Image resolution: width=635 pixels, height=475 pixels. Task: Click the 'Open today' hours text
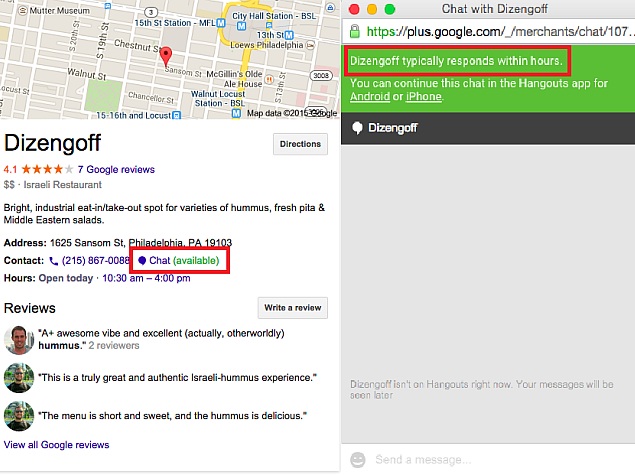click(x=66, y=278)
